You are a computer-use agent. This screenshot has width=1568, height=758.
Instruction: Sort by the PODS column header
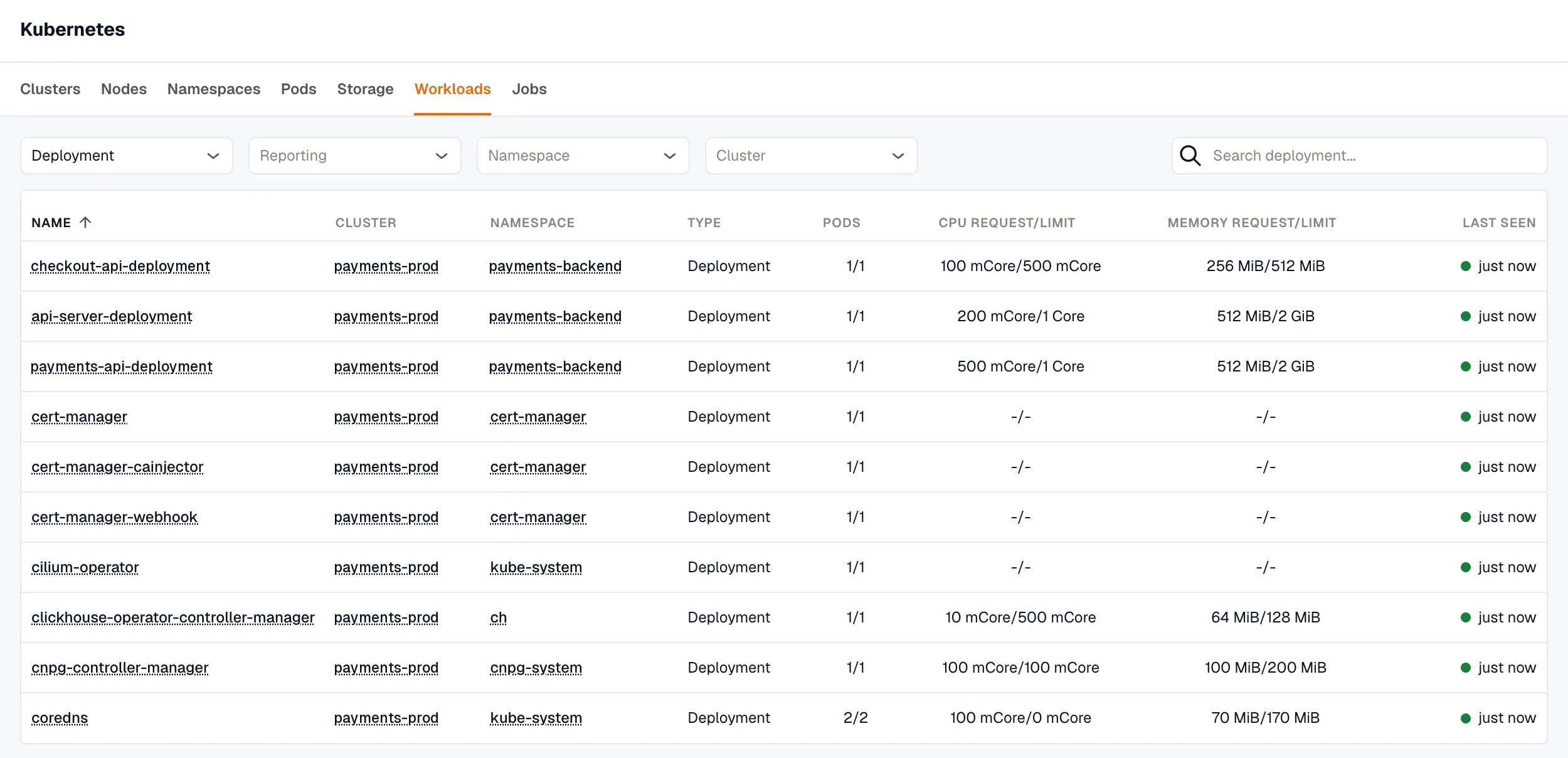pos(842,223)
